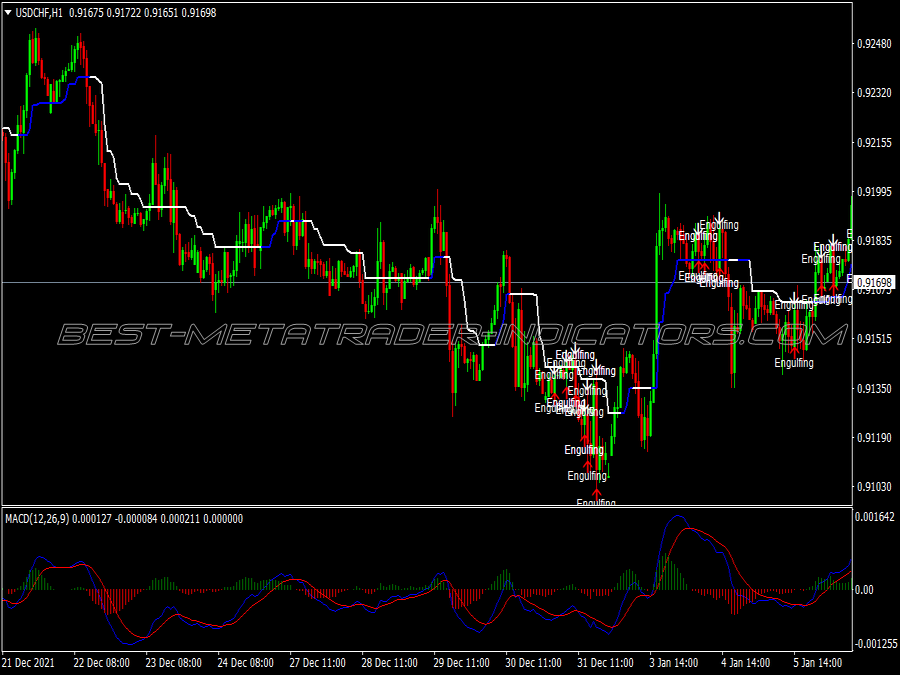Viewport: 900px width, 675px height.
Task: Click the 29 Dec 11:00 time label
Action: tap(461, 662)
